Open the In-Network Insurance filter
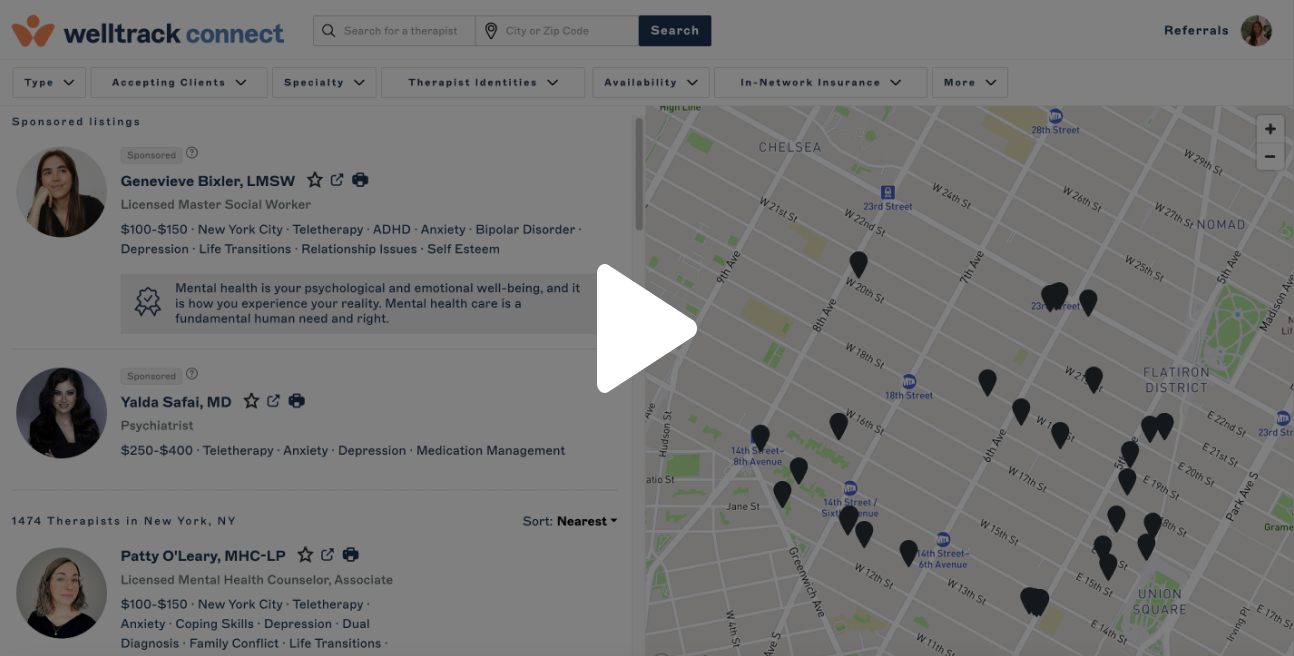 (x=820, y=82)
